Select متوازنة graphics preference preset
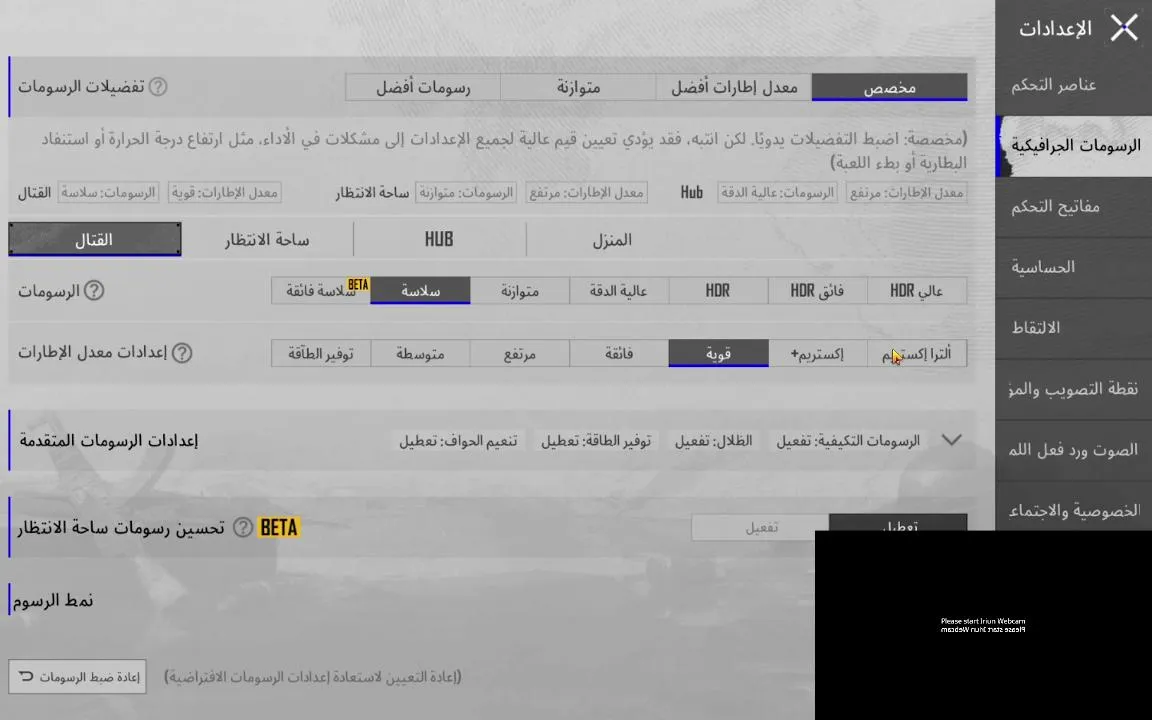 pyautogui.click(x=578, y=87)
